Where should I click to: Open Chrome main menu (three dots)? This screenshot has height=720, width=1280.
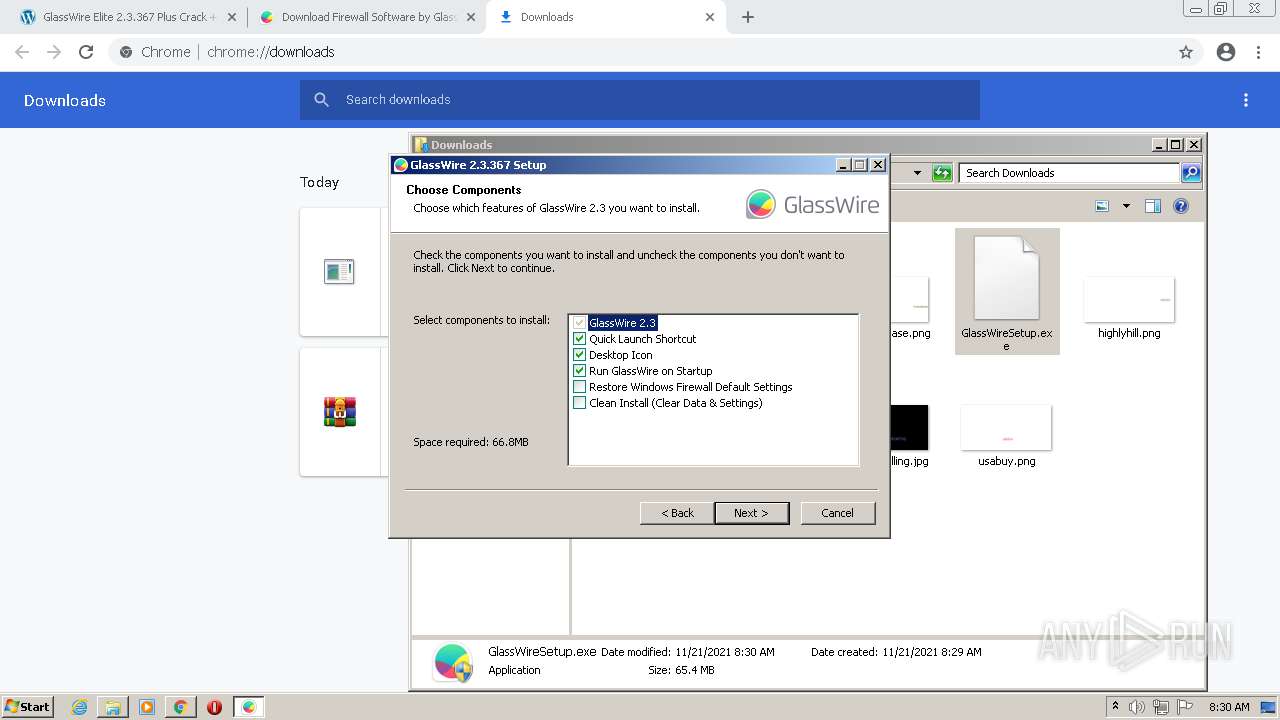[1259, 52]
